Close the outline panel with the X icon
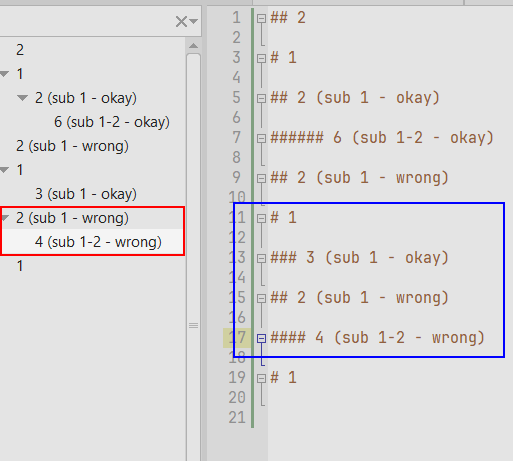Viewport: 513px width, 461px height. click(181, 22)
